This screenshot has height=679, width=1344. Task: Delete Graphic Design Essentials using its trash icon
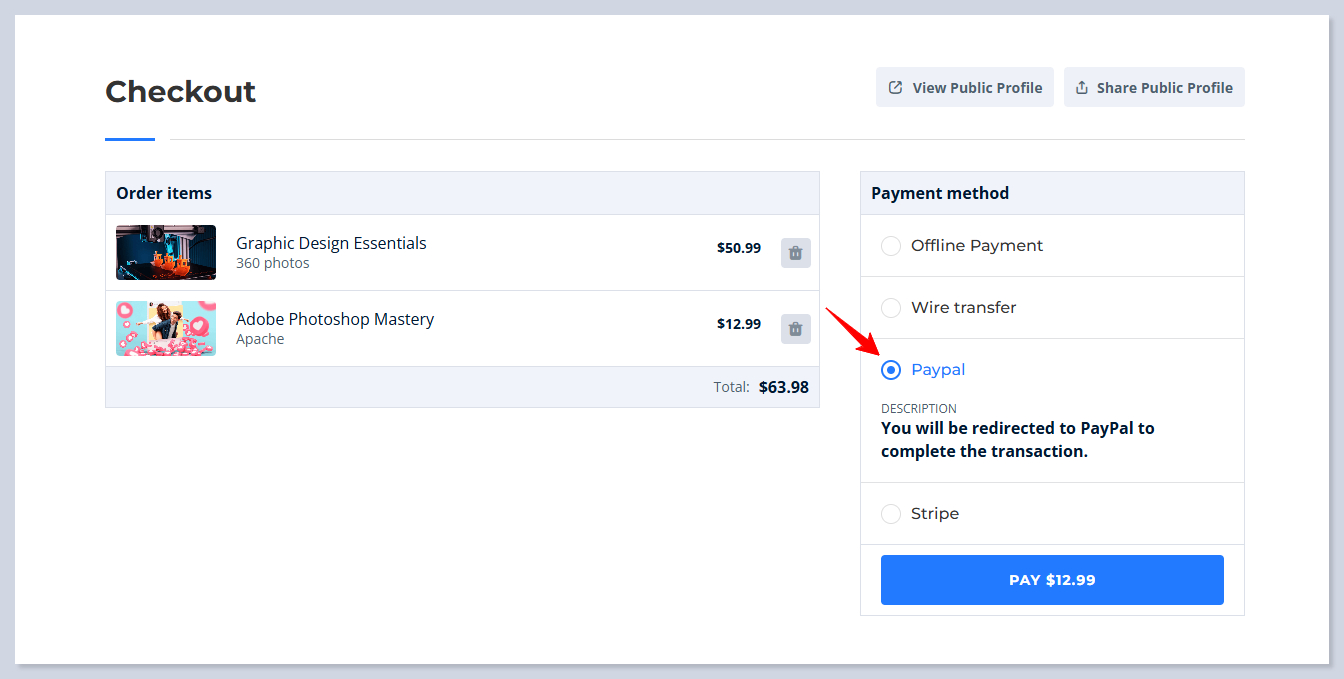795,253
